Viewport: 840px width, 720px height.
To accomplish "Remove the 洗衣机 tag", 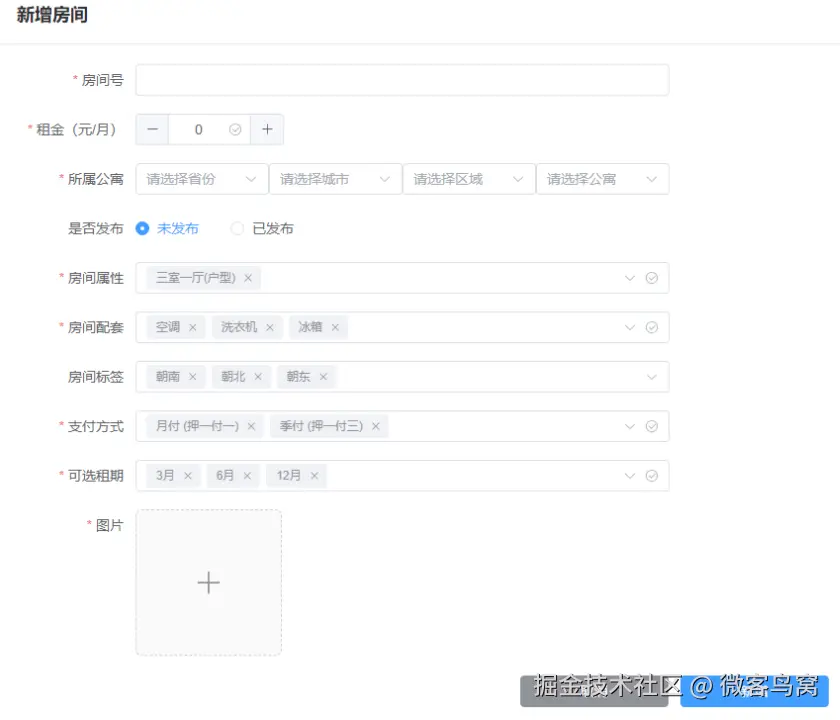I will coord(269,327).
